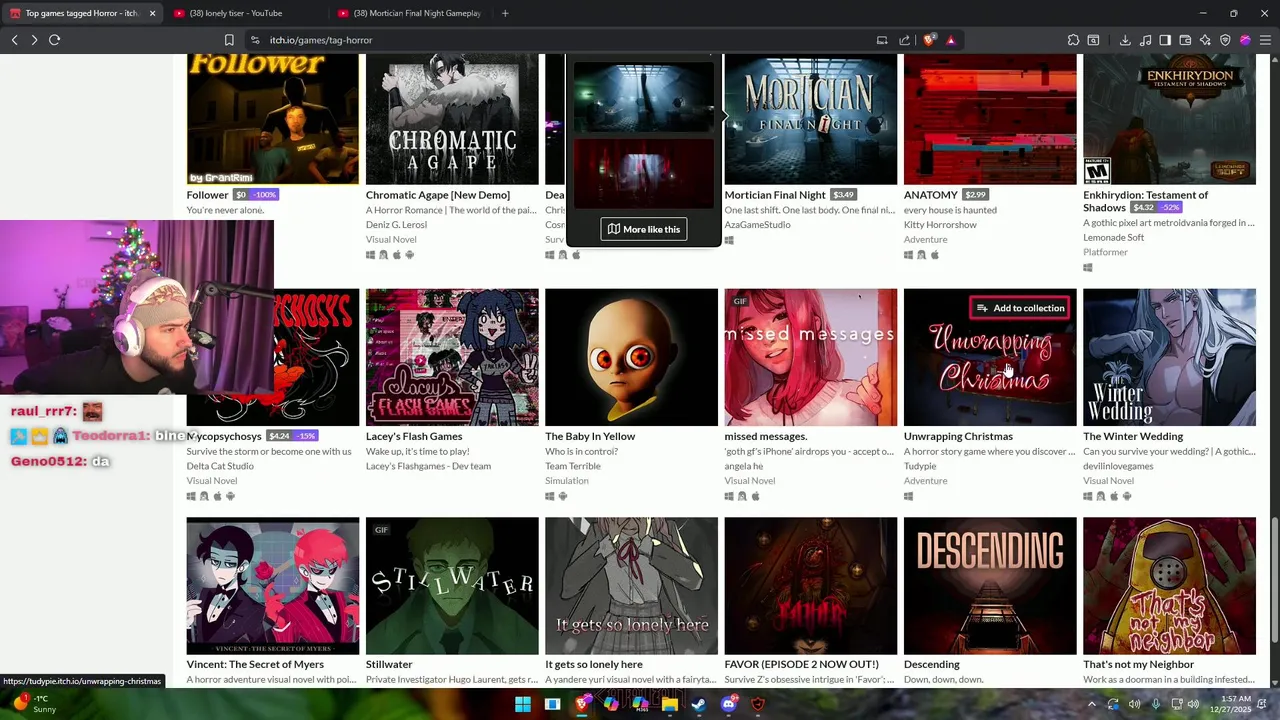1280x720 pixels.
Task: Click Add to collection on Unwrapping Christmas
Action: click(x=1020, y=308)
